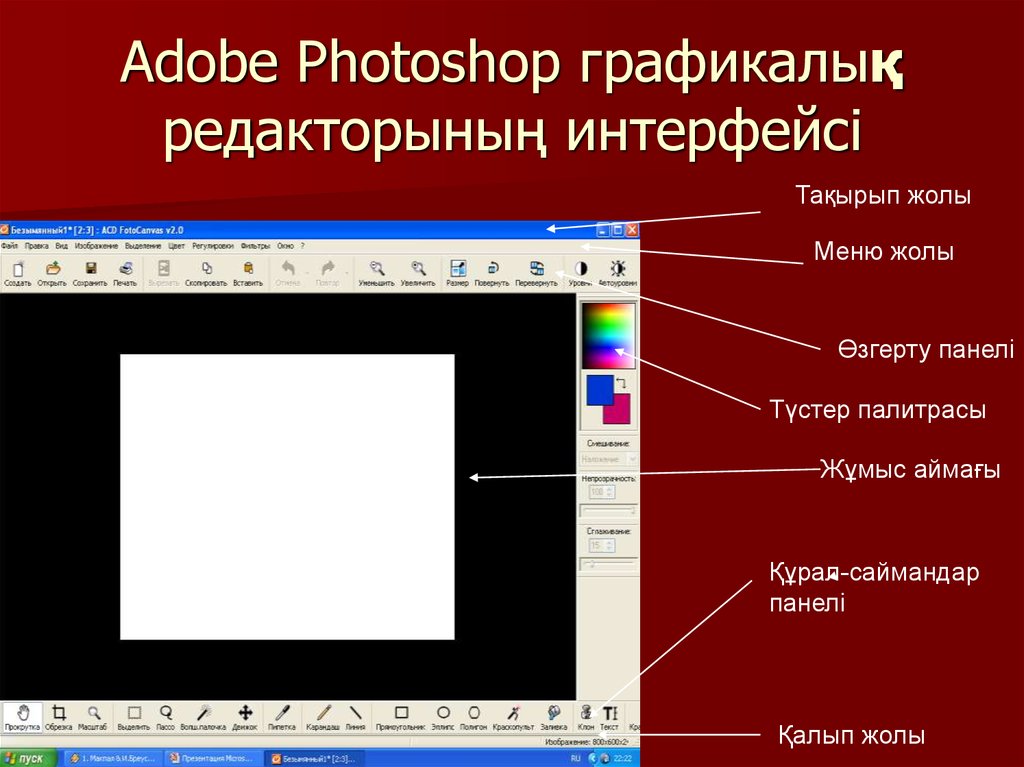This screenshot has height=767, width=1024.
Task: Expand the Смешивание blend mode dropdown
Action: (x=632, y=459)
